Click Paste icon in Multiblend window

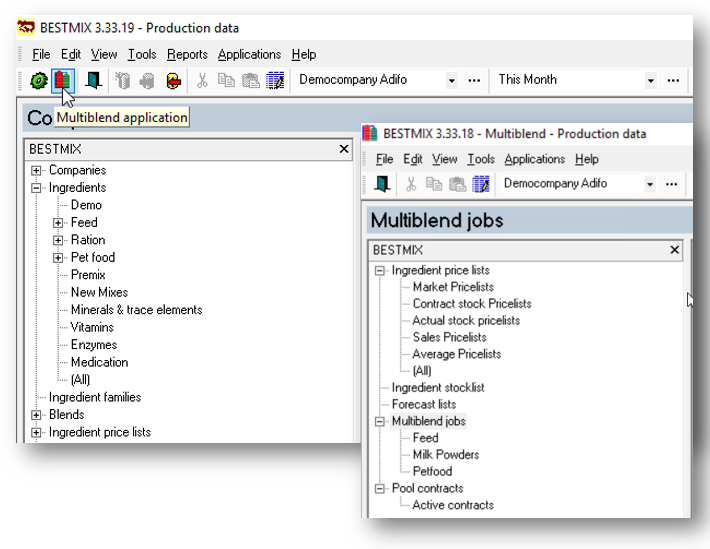(457, 184)
